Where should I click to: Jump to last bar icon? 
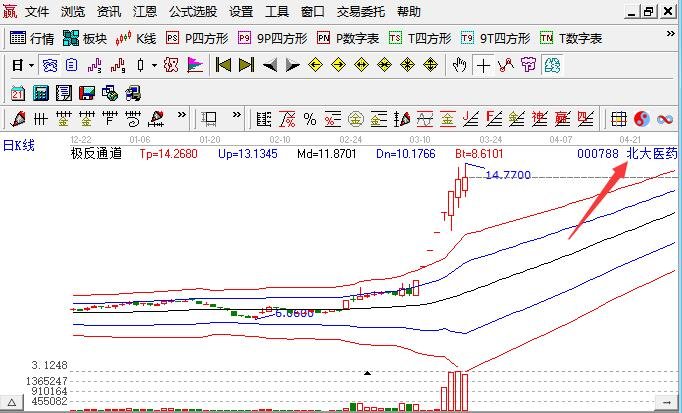246,66
